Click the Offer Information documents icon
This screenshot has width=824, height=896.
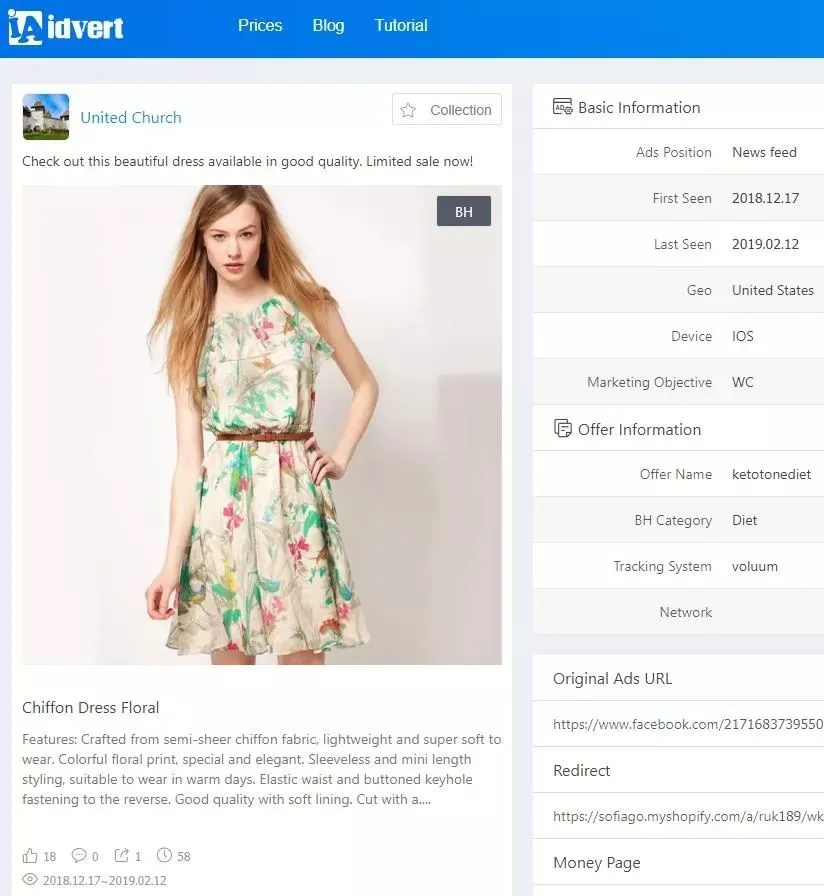(x=562, y=428)
